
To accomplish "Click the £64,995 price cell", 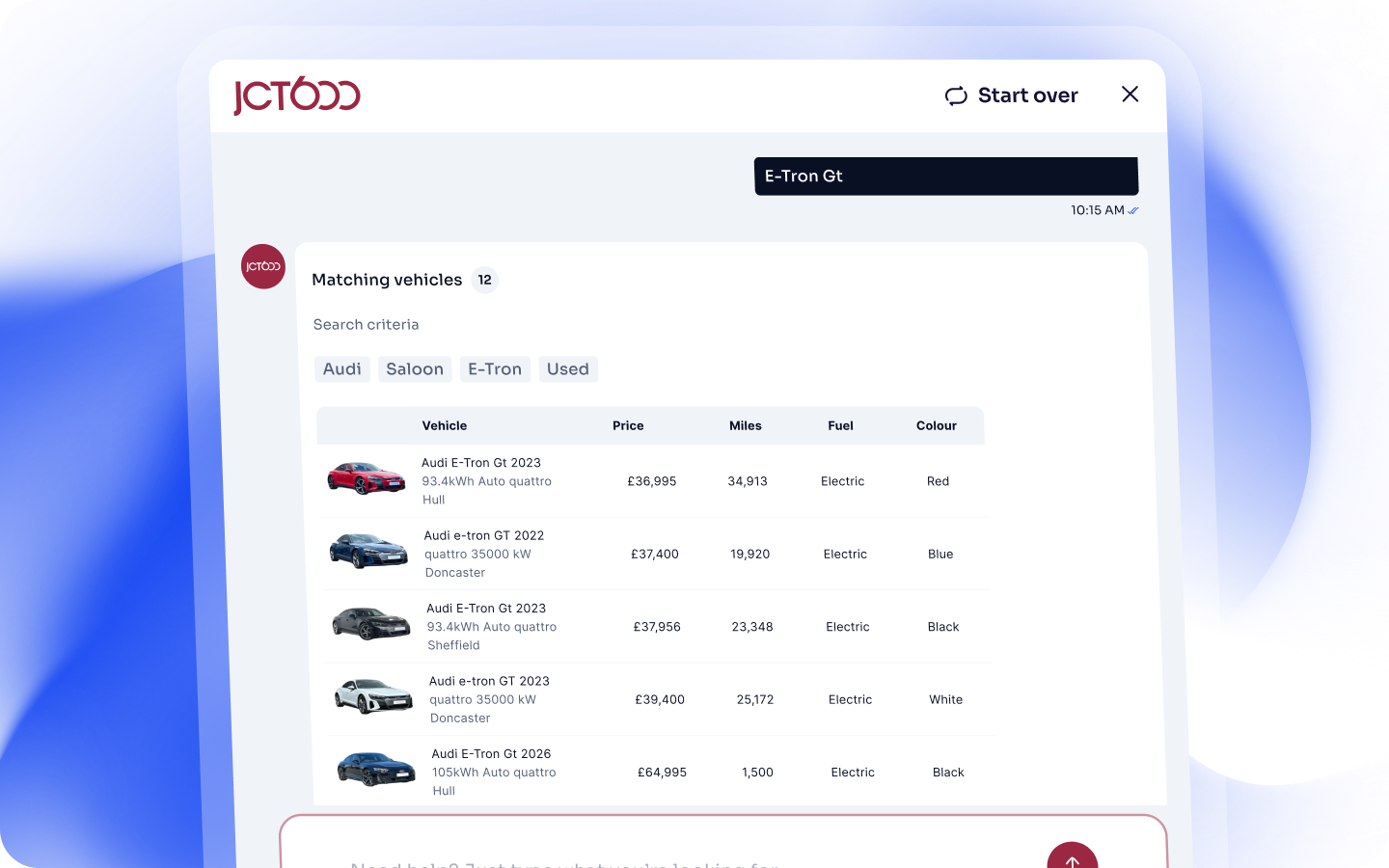I will [x=662, y=773].
